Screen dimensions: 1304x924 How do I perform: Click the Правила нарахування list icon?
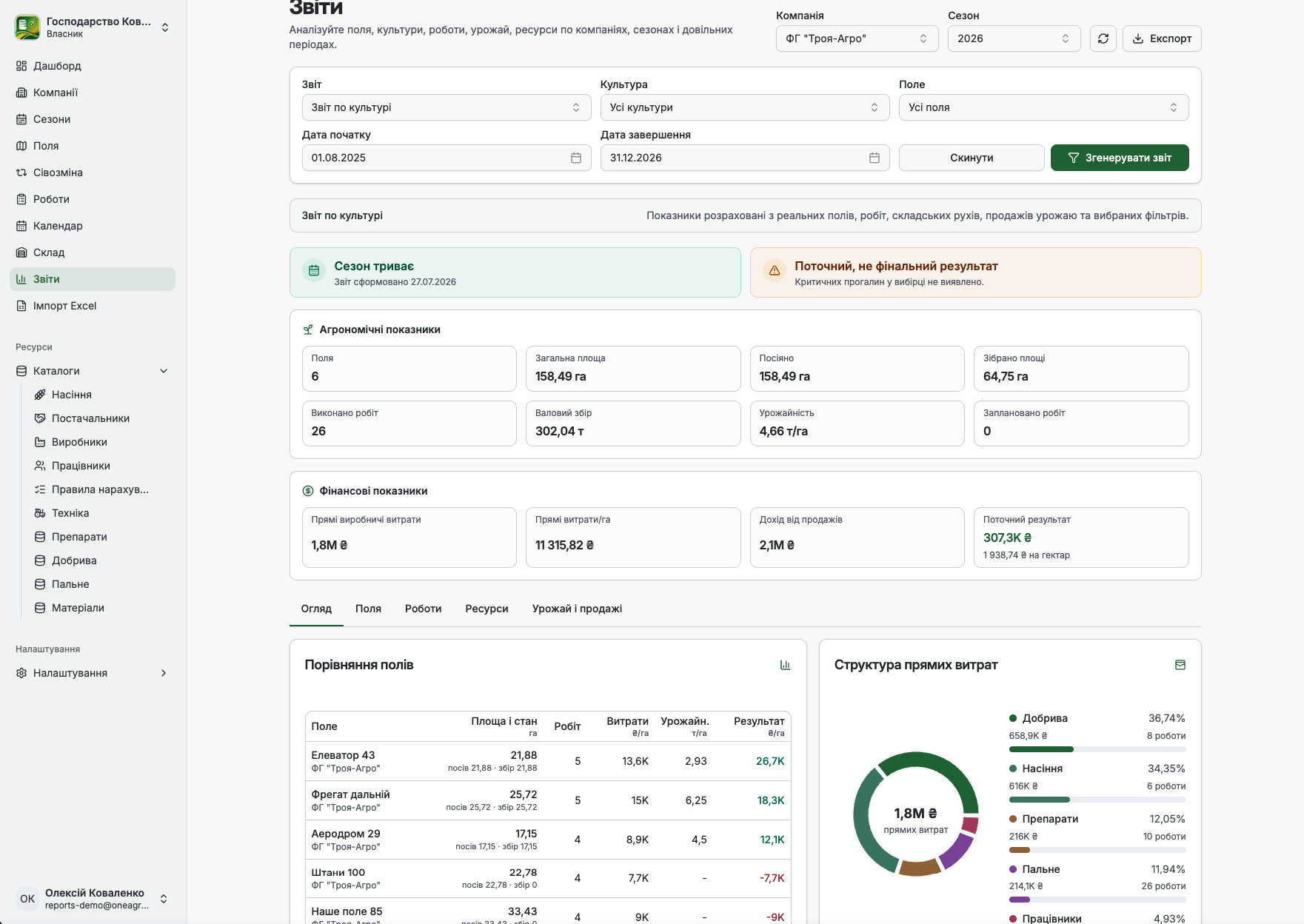[x=40, y=489]
